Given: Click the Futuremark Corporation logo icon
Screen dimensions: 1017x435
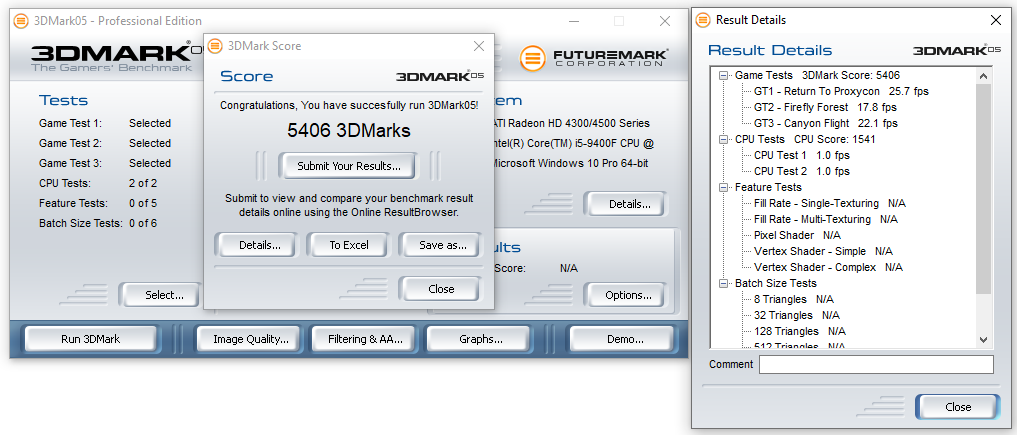Looking at the screenshot, I should [534, 57].
